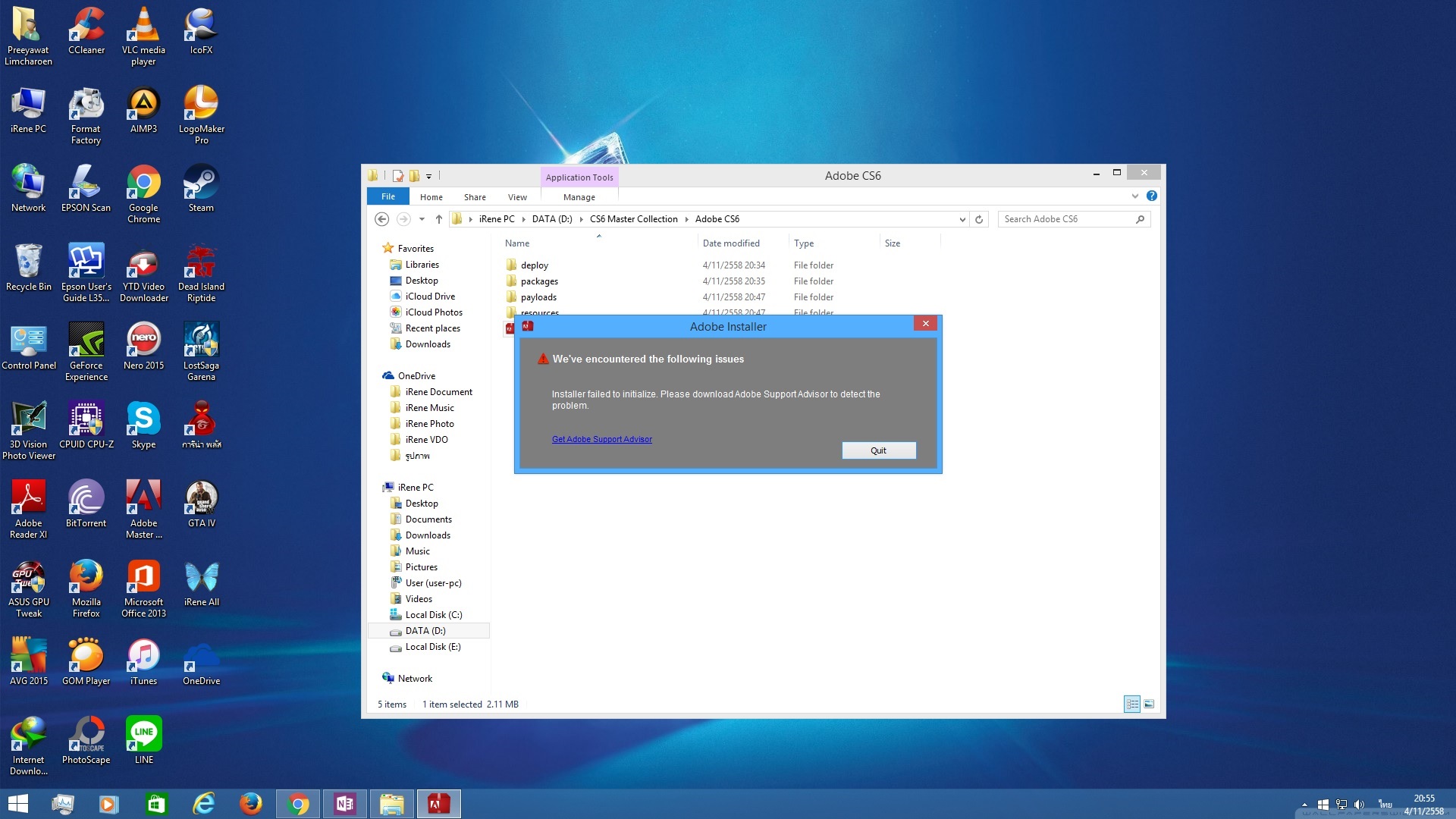
Task: Open the File menu in Explorer
Action: [x=388, y=196]
